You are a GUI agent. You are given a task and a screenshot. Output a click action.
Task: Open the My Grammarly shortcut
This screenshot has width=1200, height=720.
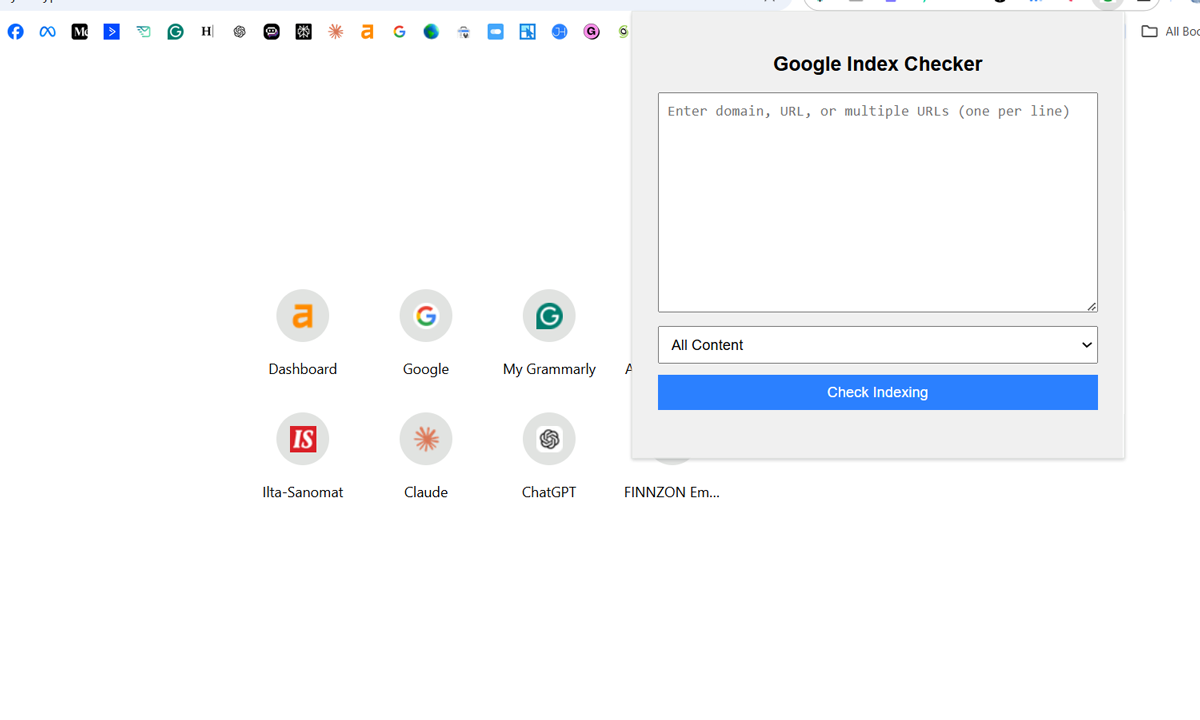coord(549,315)
